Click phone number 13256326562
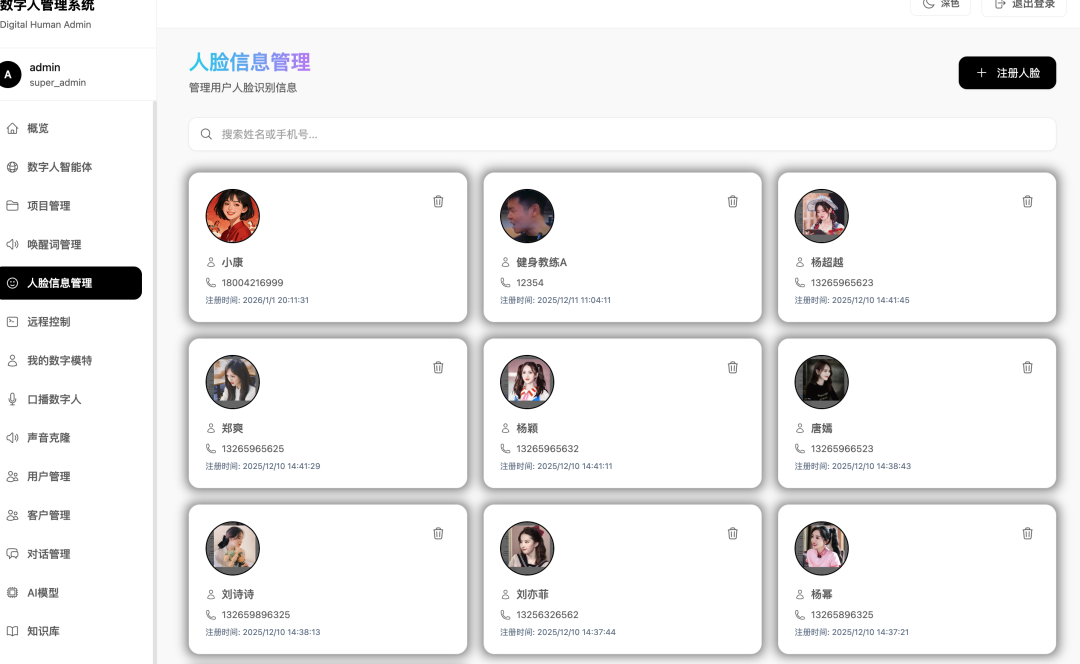Screen dimensions: 1080x664 pos(548,614)
